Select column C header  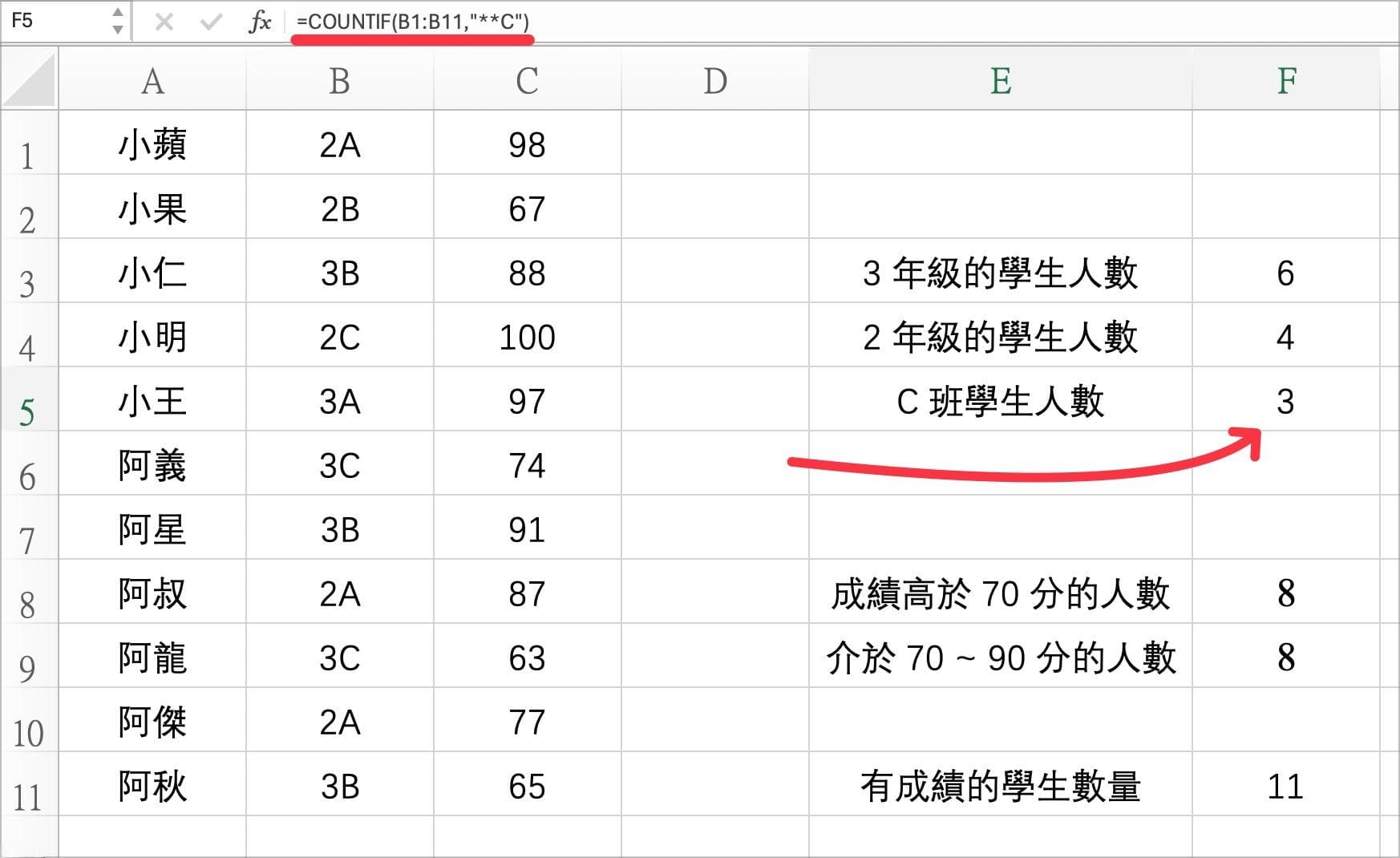point(528,80)
